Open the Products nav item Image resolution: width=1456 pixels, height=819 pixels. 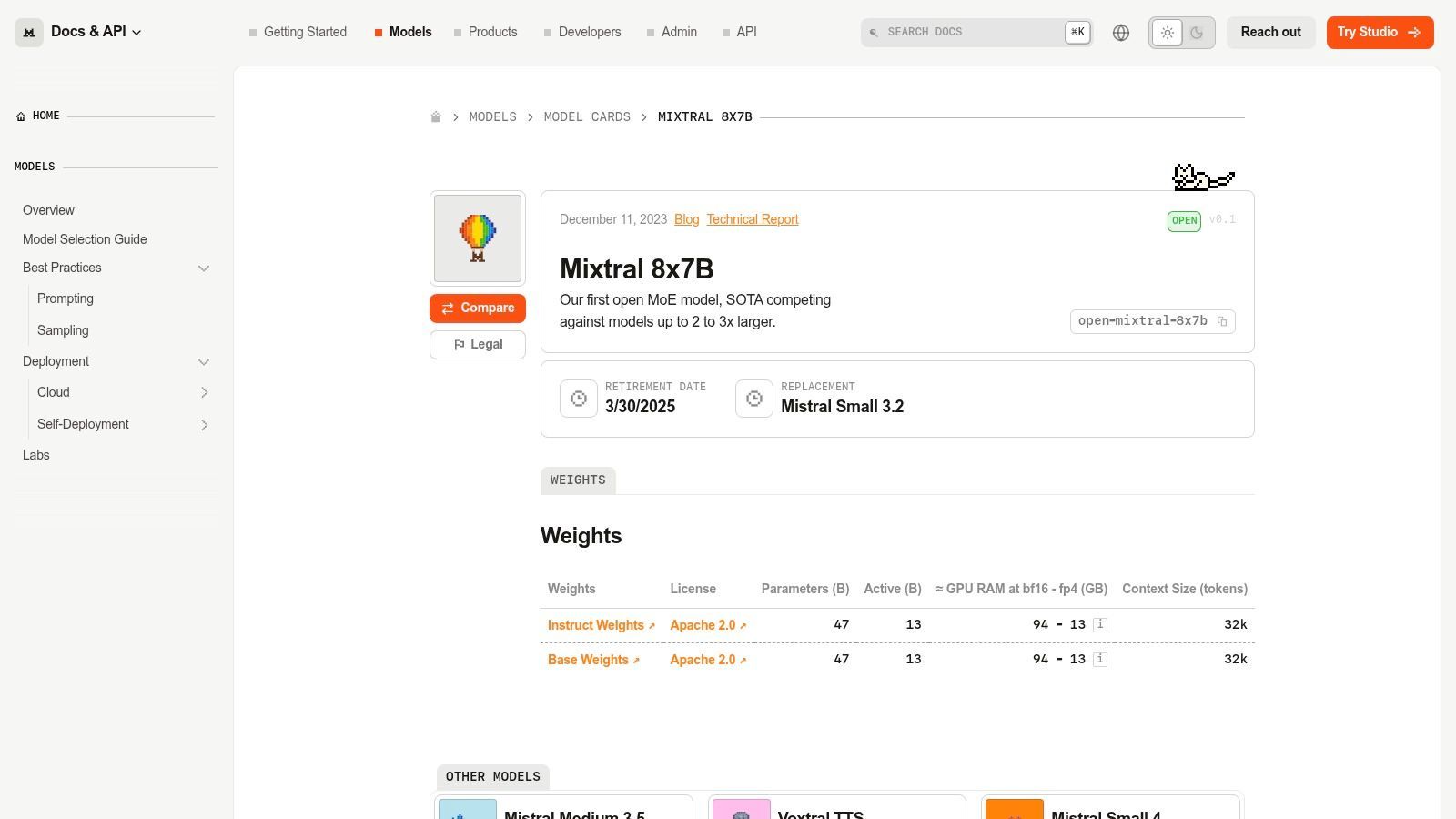[x=486, y=32]
